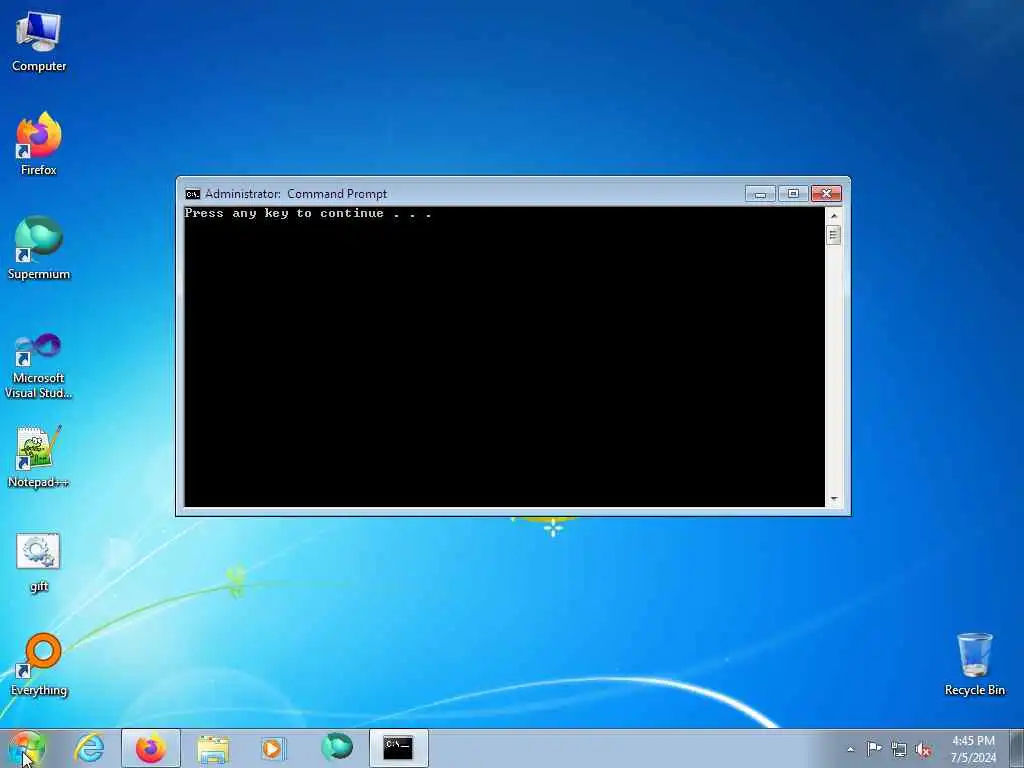Select the Supermium desktop shortcut
This screenshot has width=1024, height=768.
coord(39,248)
